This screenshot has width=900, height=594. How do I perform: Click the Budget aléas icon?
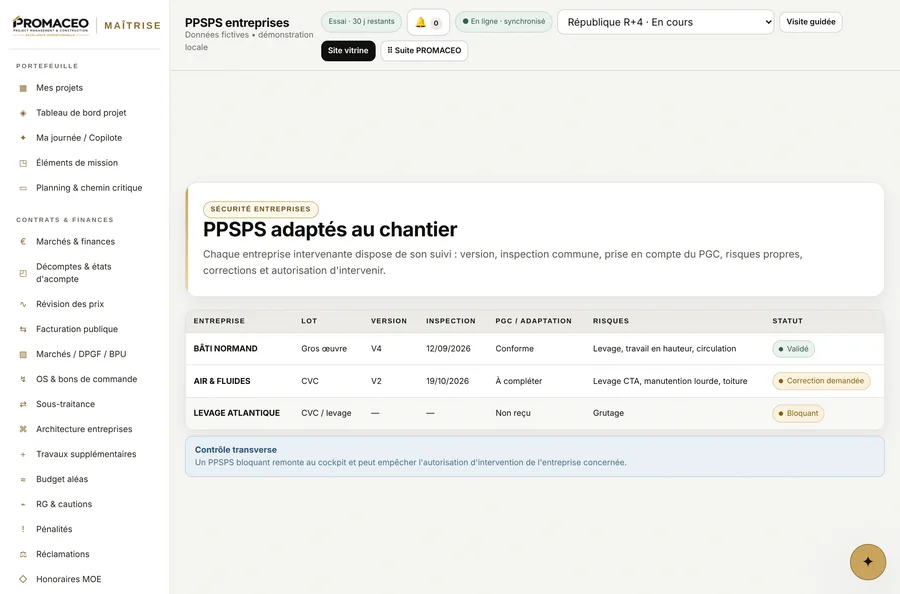tap(23, 479)
